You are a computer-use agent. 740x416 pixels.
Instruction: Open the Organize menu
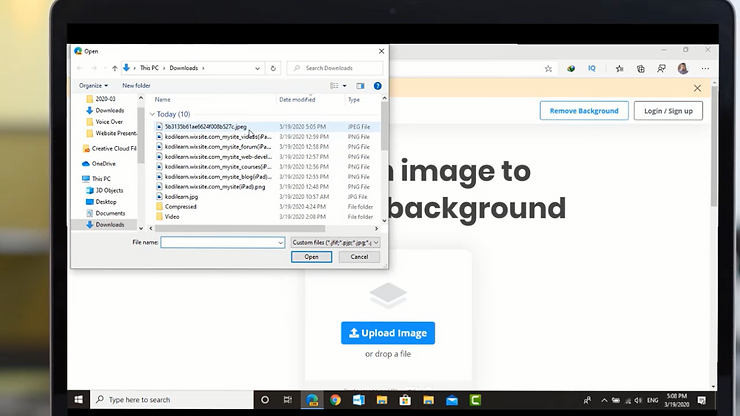pyautogui.click(x=93, y=85)
